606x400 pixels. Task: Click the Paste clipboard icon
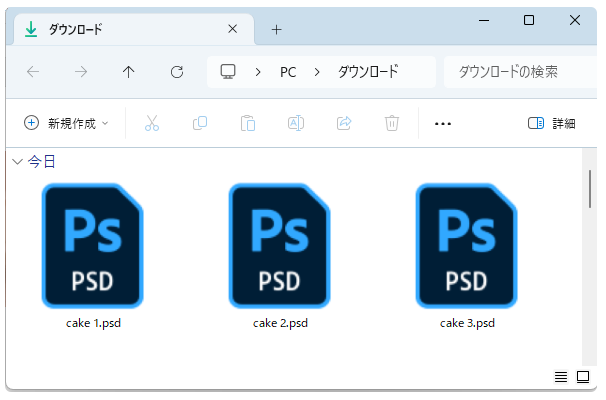coord(248,123)
